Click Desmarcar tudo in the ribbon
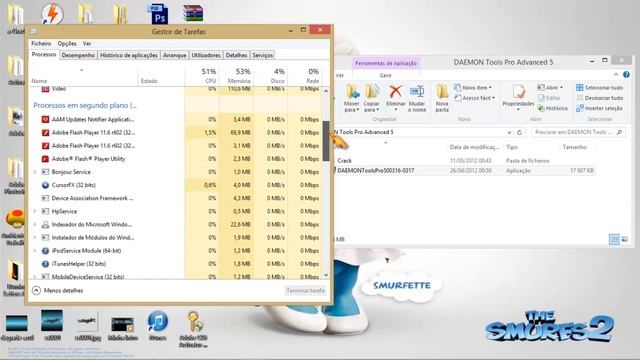The image size is (640, 360). point(599,98)
